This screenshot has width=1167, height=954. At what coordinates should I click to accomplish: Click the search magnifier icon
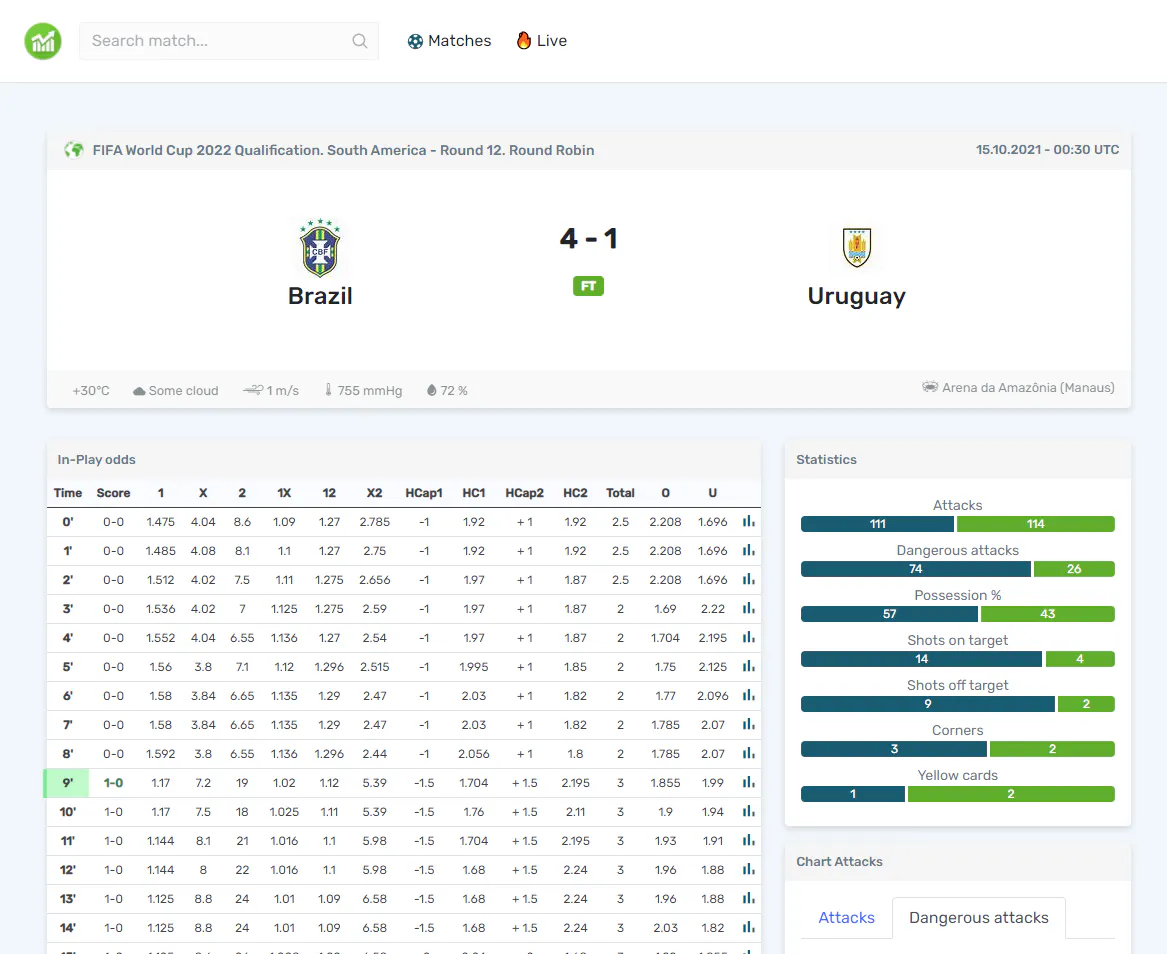coord(359,41)
